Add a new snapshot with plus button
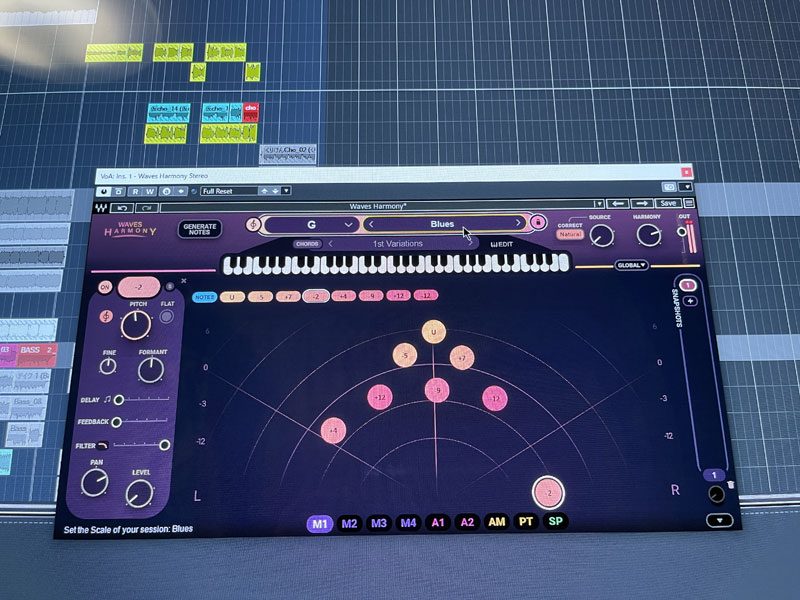 [690, 301]
